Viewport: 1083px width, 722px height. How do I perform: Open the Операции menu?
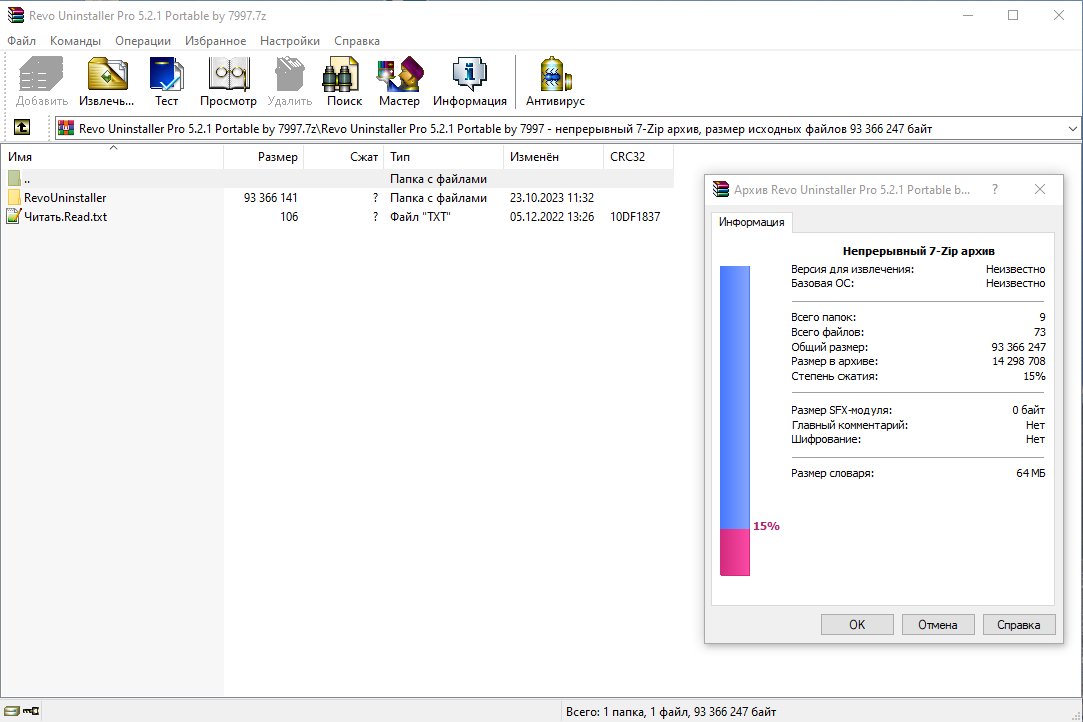(143, 41)
